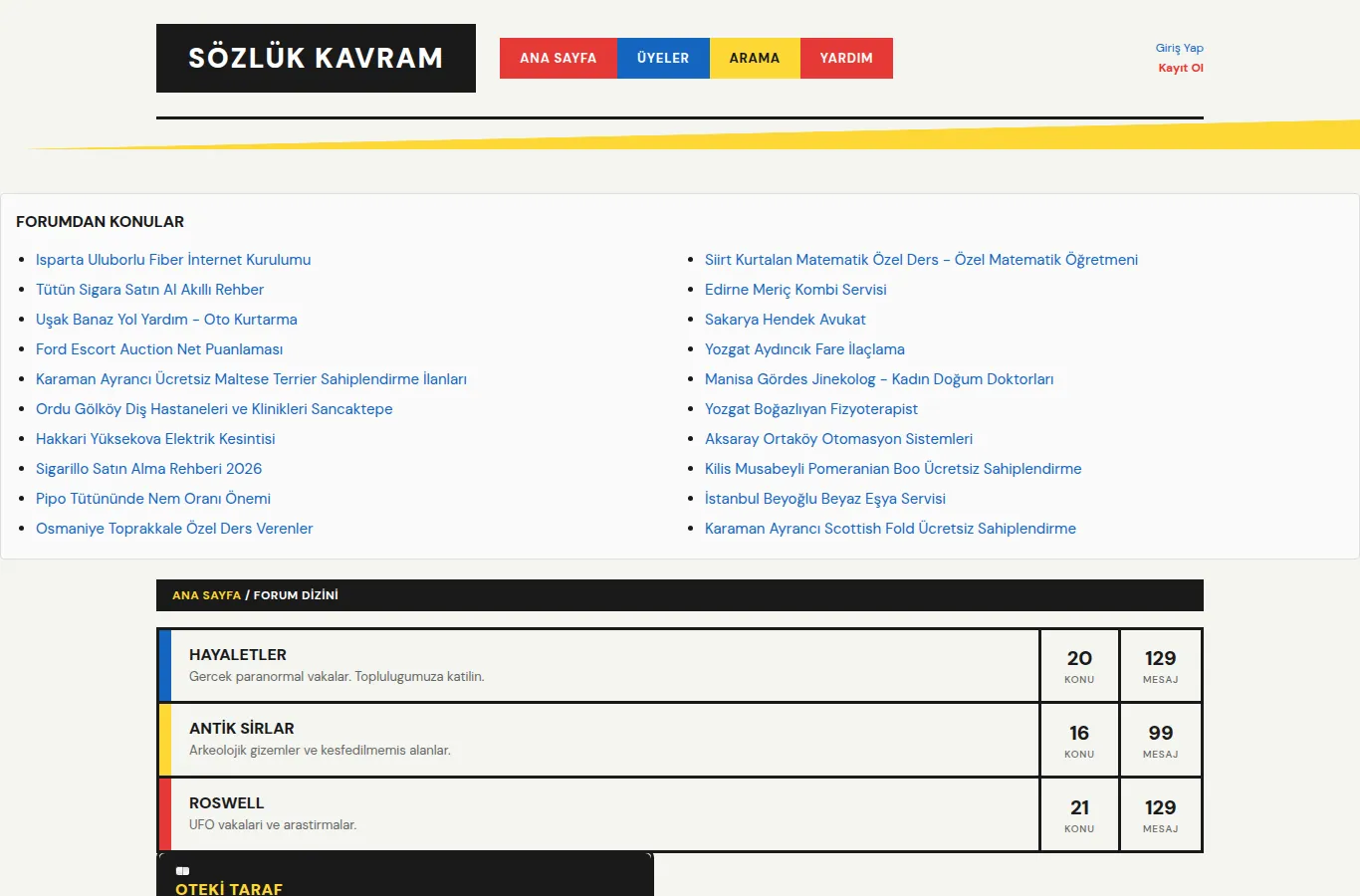Open the Yozgat Boğazlıyan Fizyoterapist topic
The width and height of the screenshot is (1360, 896).
(811, 409)
